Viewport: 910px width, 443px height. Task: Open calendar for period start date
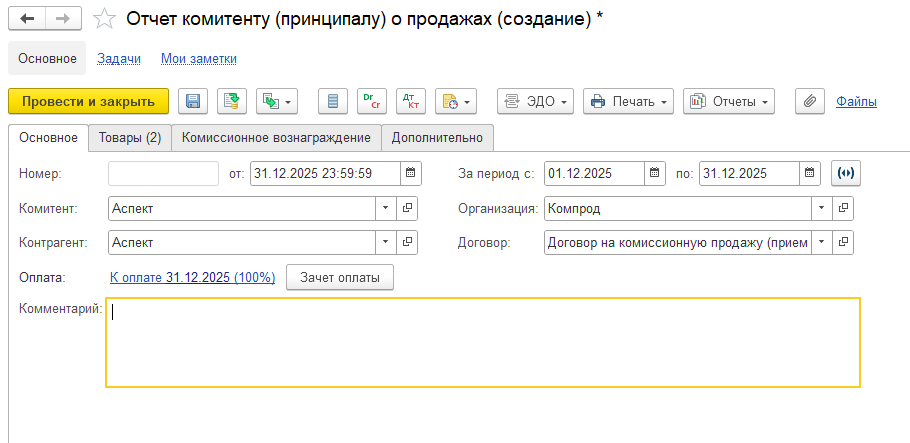coord(654,173)
